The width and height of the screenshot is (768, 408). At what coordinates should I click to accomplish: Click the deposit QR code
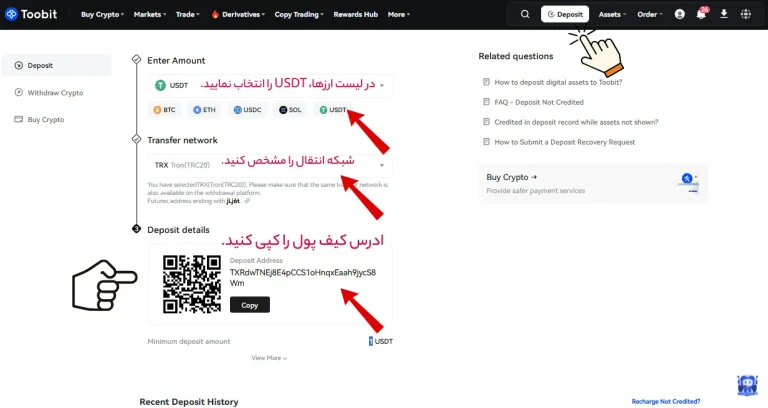click(x=192, y=284)
